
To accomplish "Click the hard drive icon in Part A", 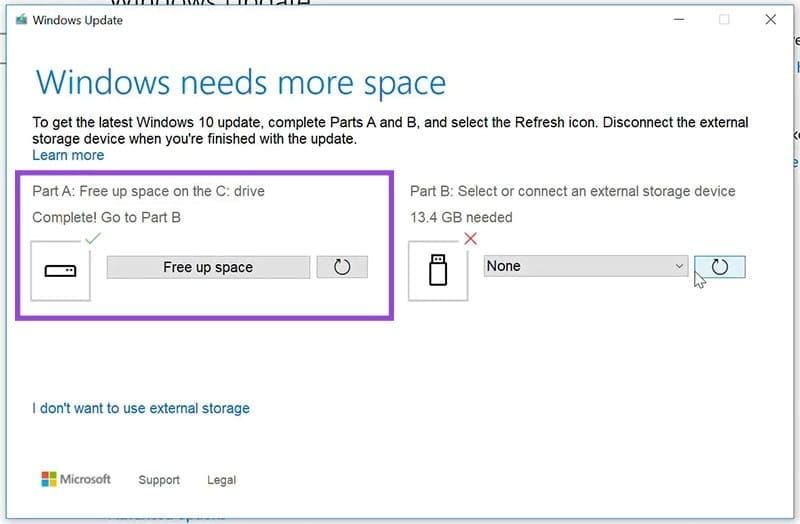I will tap(61, 270).
